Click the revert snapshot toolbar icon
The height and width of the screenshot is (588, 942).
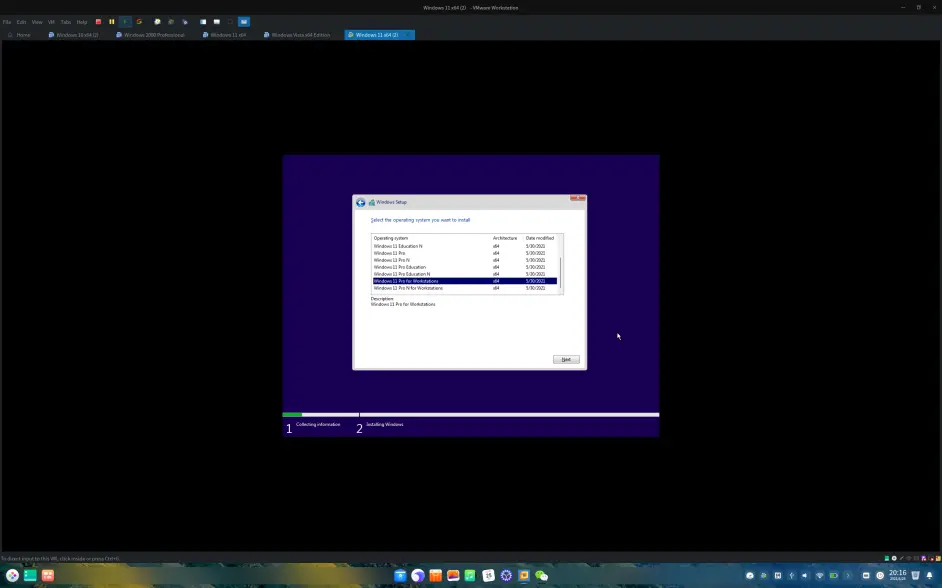coord(171,22)
